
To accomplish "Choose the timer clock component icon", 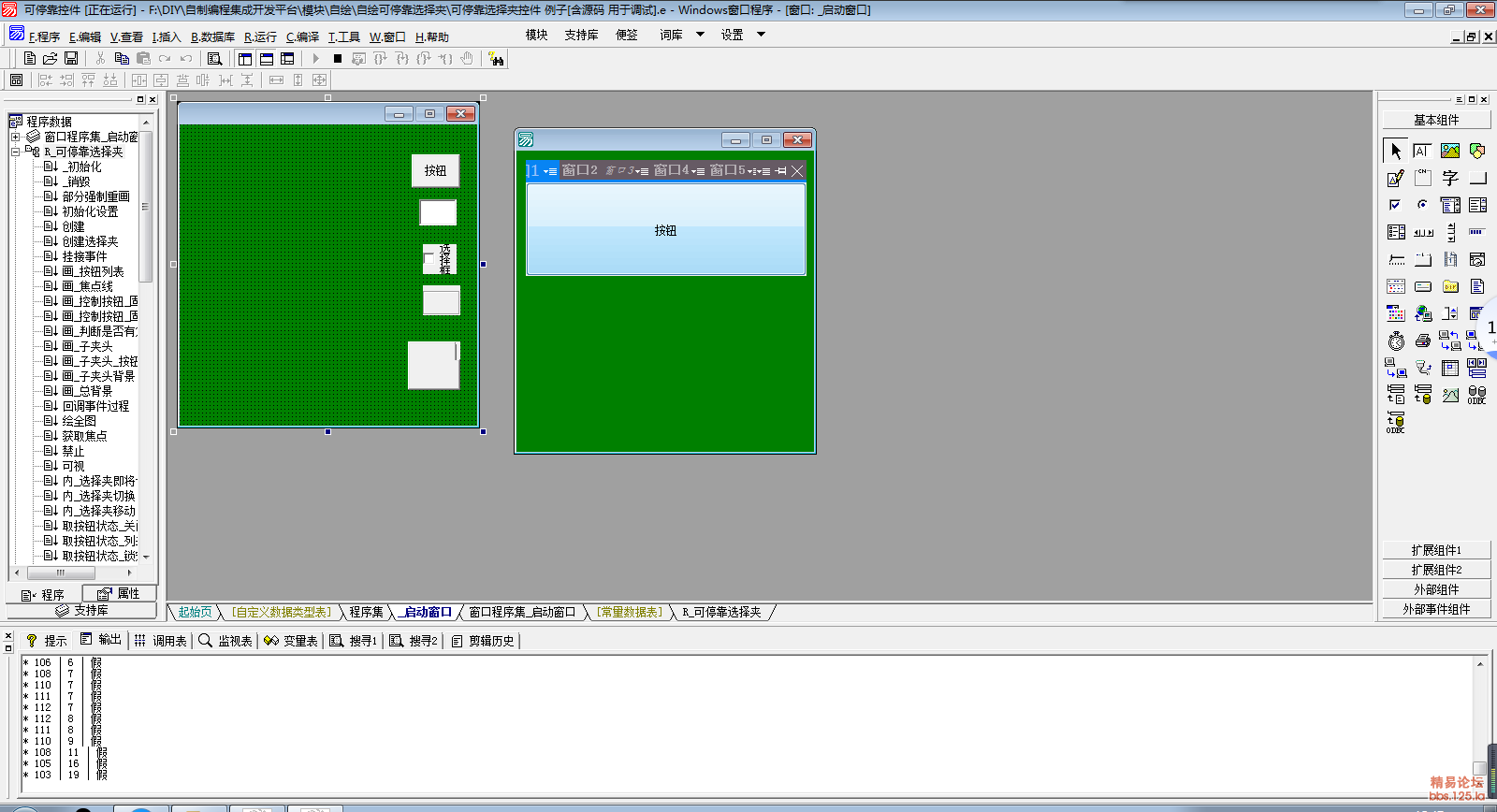I will (1396, 341).
